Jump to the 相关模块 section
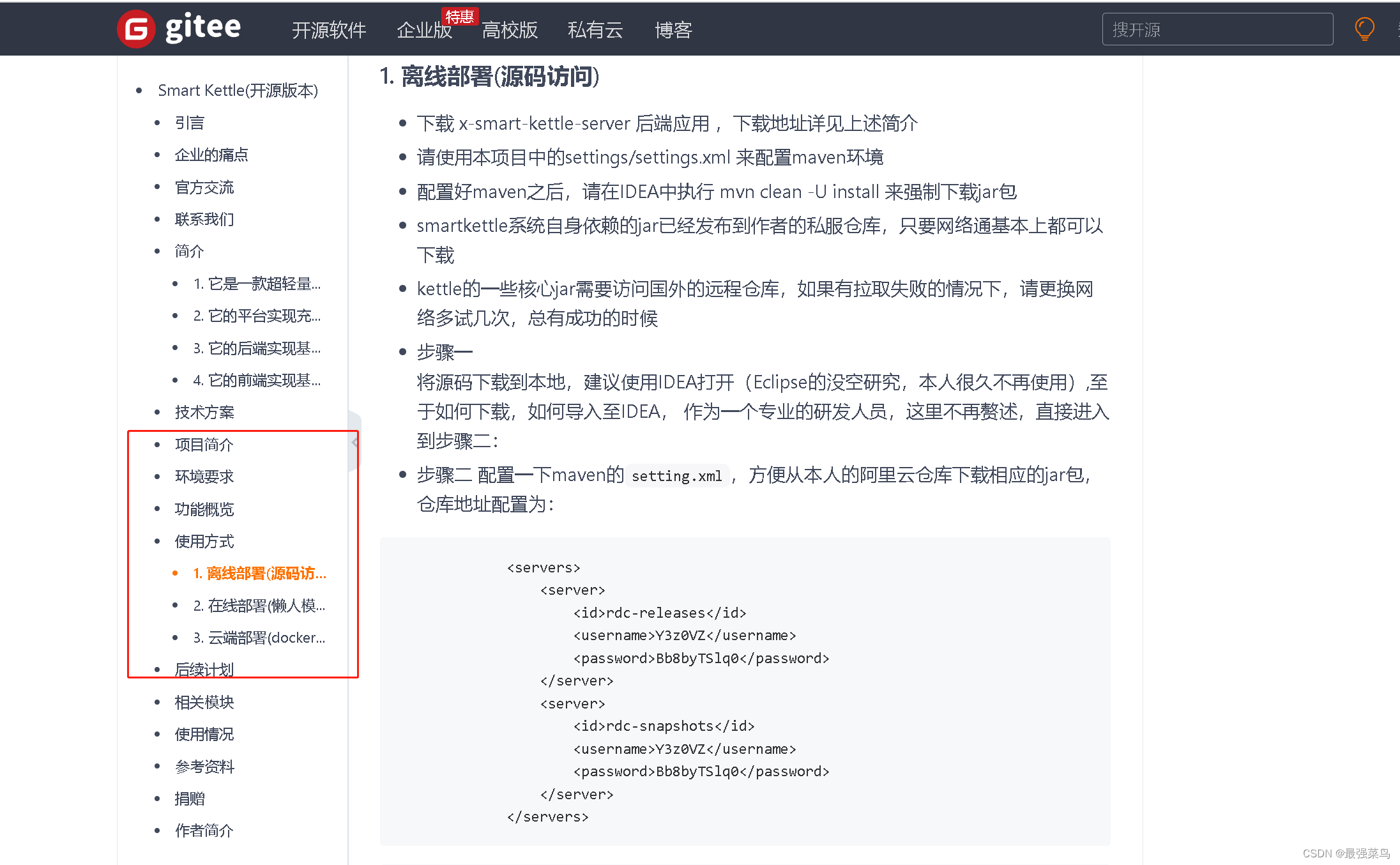This screenshot has height=865, width=1400. pos(204,702)
